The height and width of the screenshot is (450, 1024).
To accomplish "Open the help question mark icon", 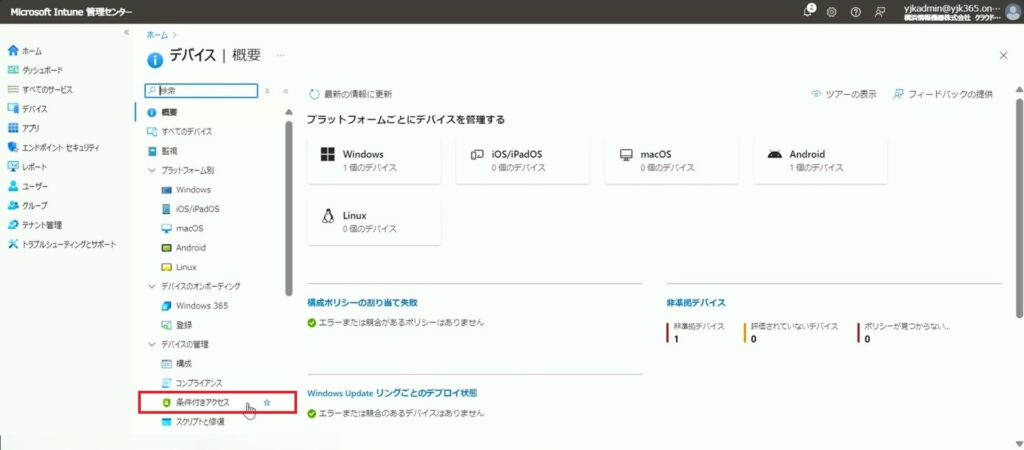I will [856, 12].
